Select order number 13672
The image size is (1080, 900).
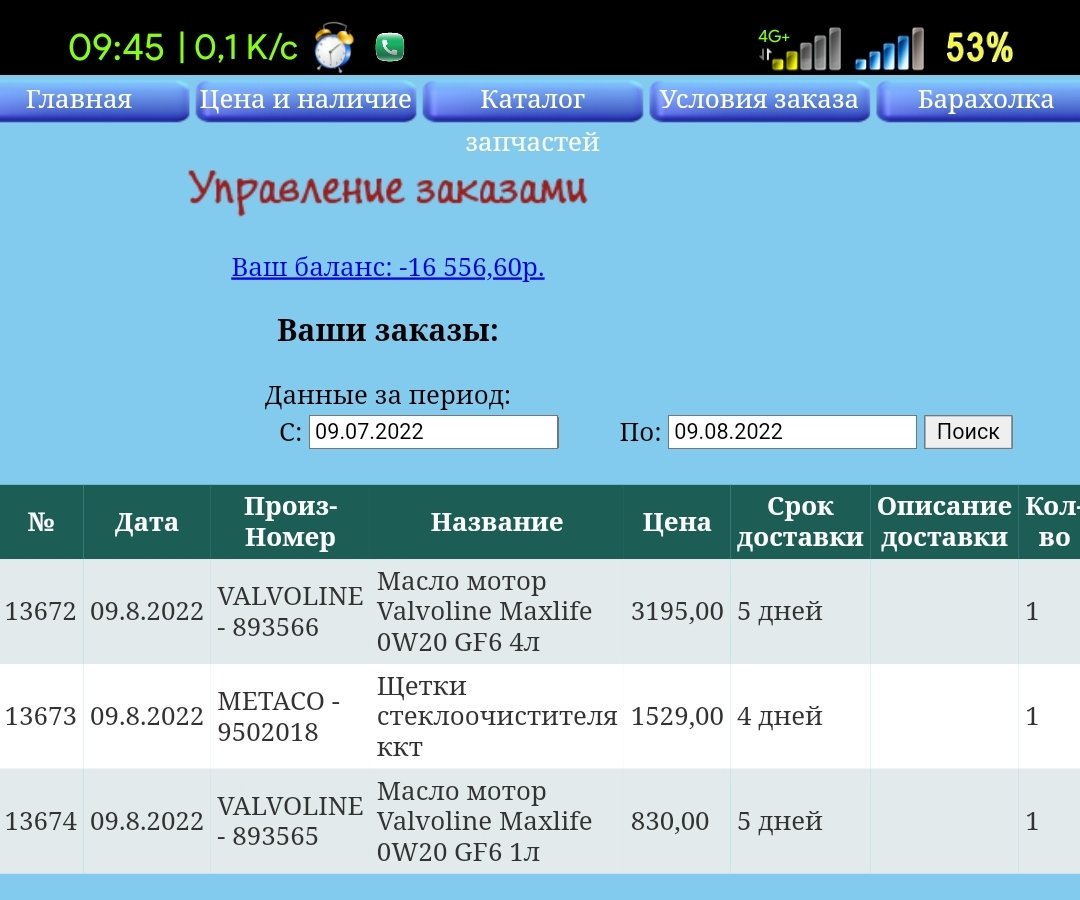point(41,611)
